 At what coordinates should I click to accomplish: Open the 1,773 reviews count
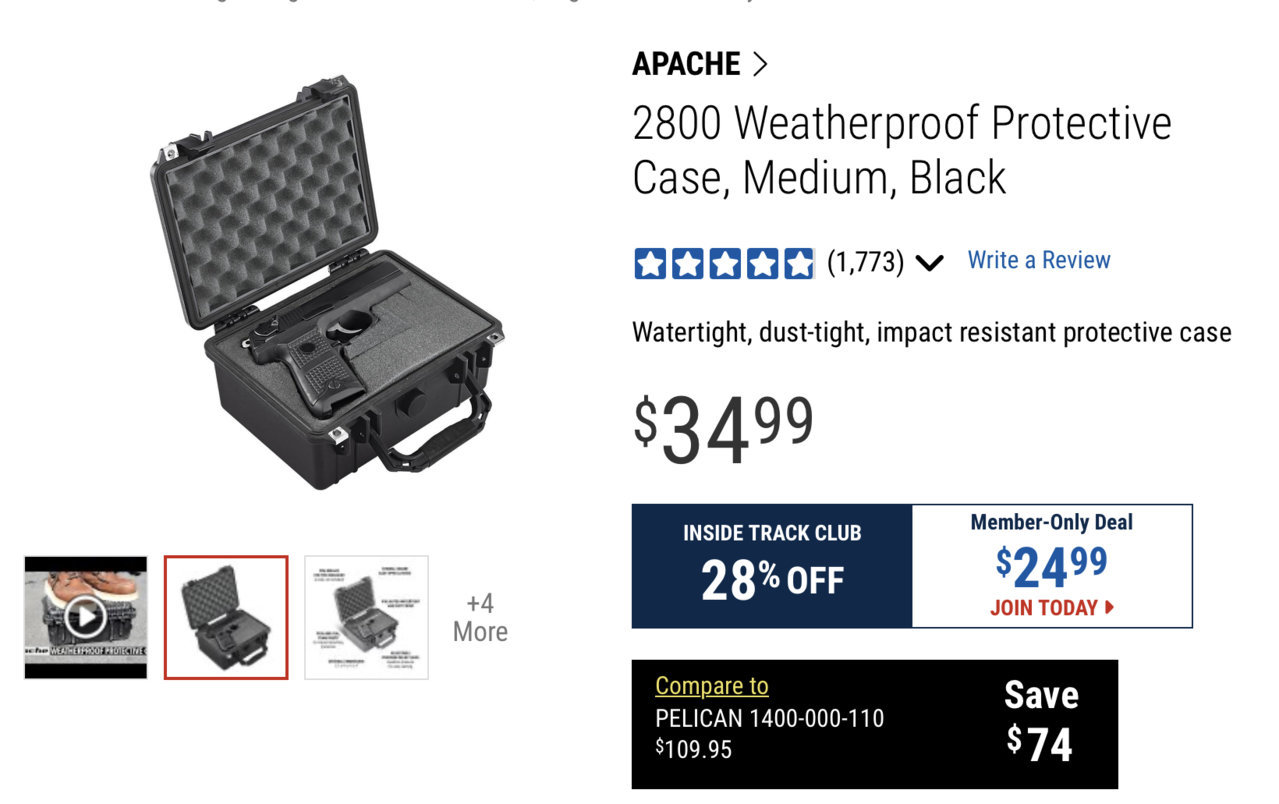(865, 262)
